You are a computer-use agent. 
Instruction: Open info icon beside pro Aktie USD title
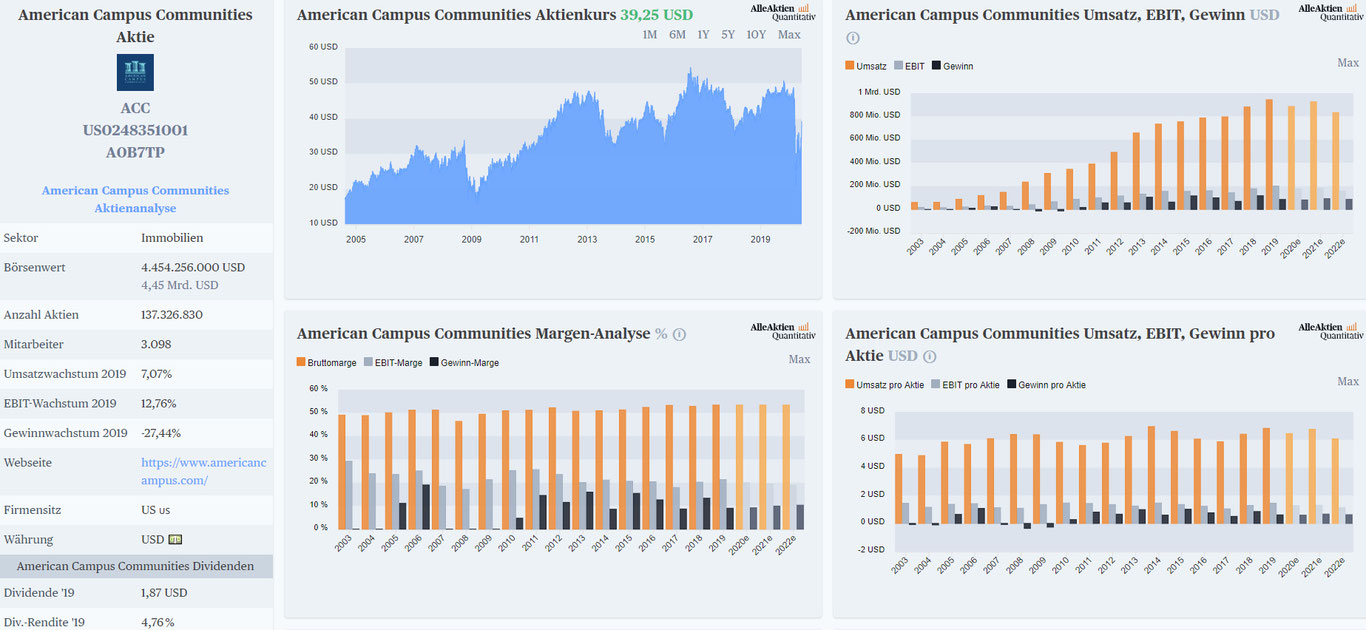(x=929, y=356)
